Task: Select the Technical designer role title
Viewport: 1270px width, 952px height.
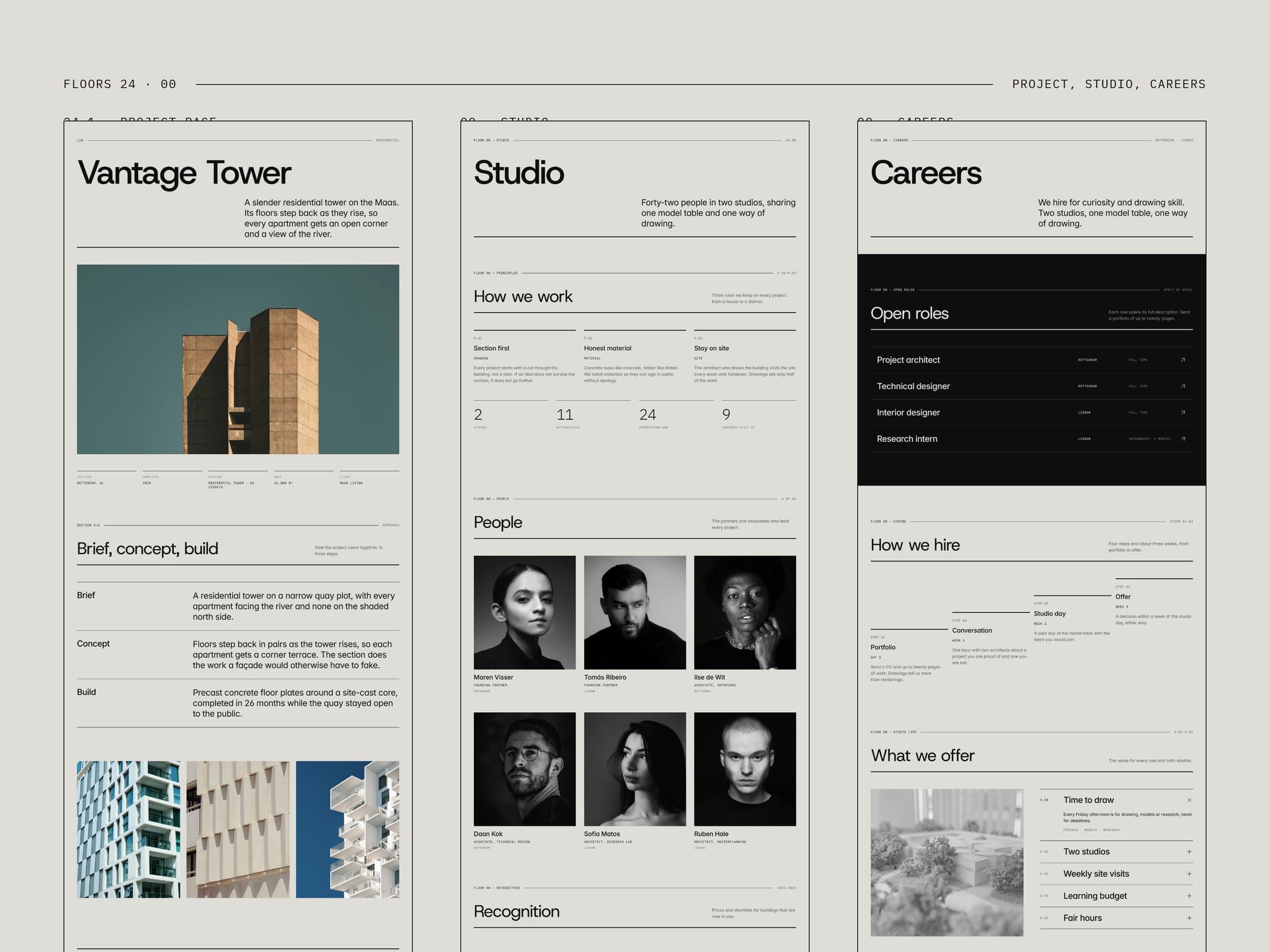Action: tap(913, 386)
